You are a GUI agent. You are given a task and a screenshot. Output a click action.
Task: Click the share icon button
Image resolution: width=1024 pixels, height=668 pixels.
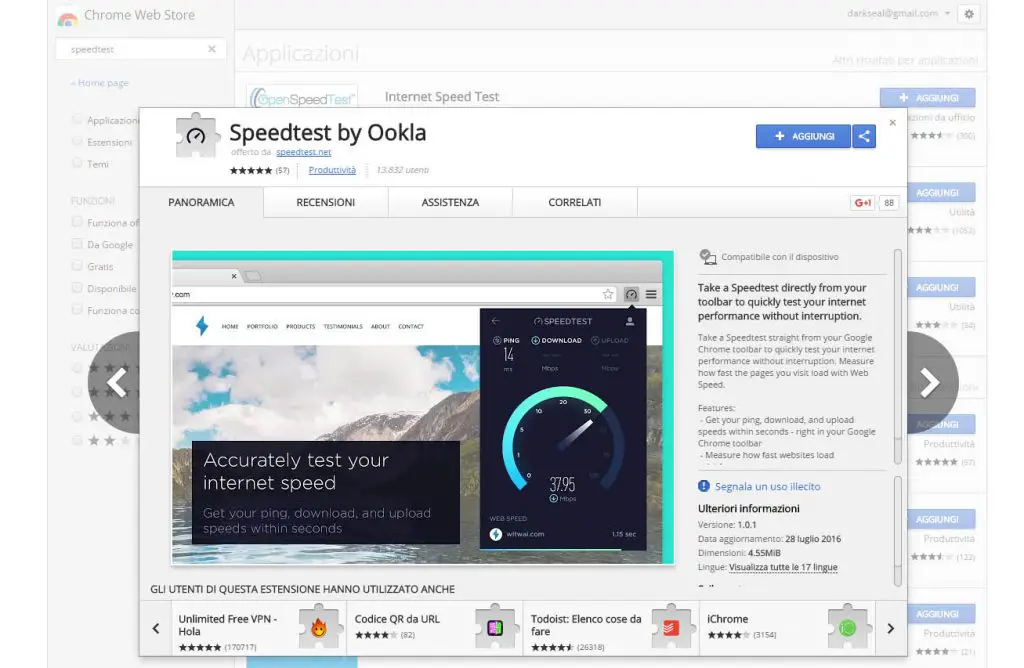point(864,136)
